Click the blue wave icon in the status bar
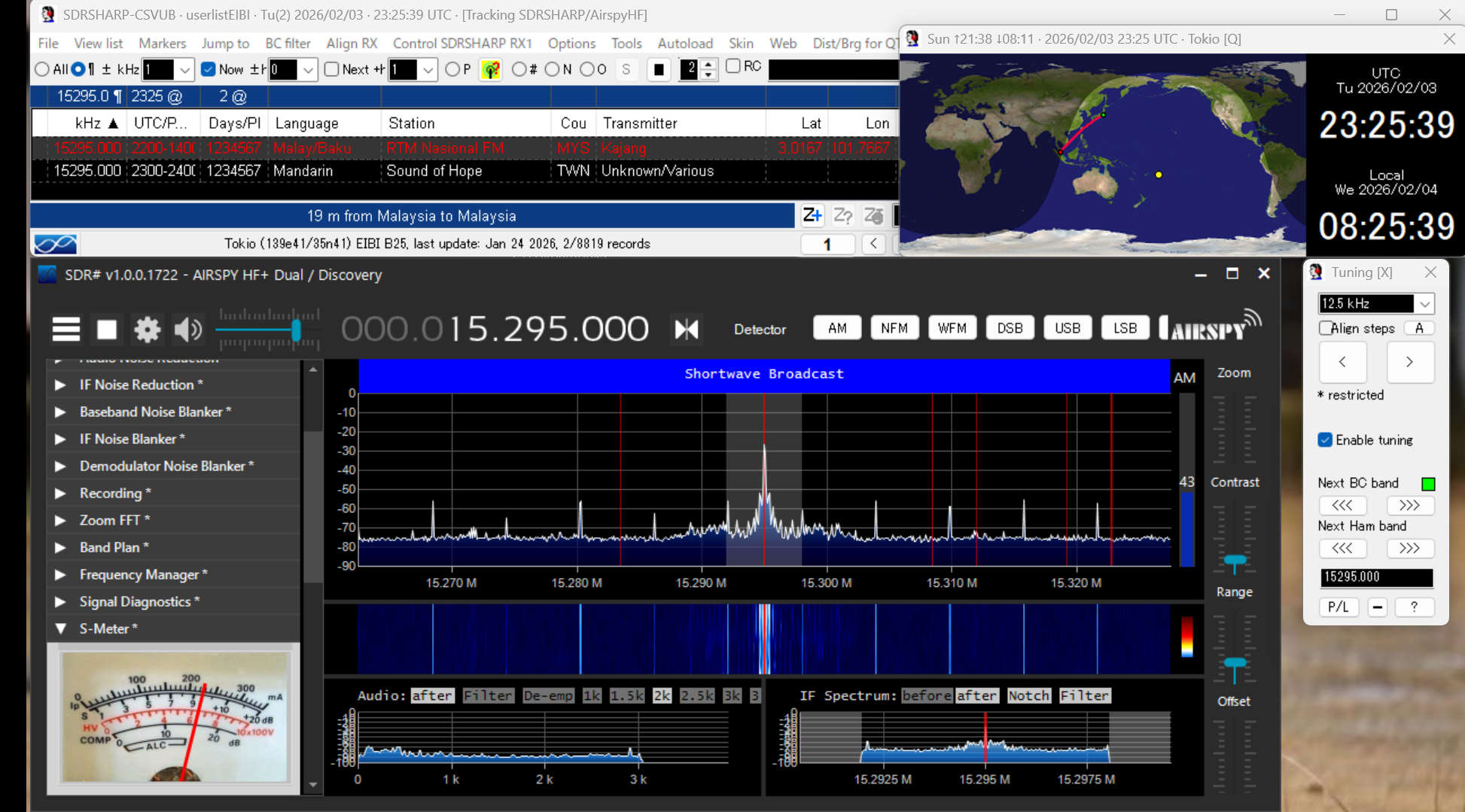Viewport: 1465px width, 812px height. tap(55, 244)
